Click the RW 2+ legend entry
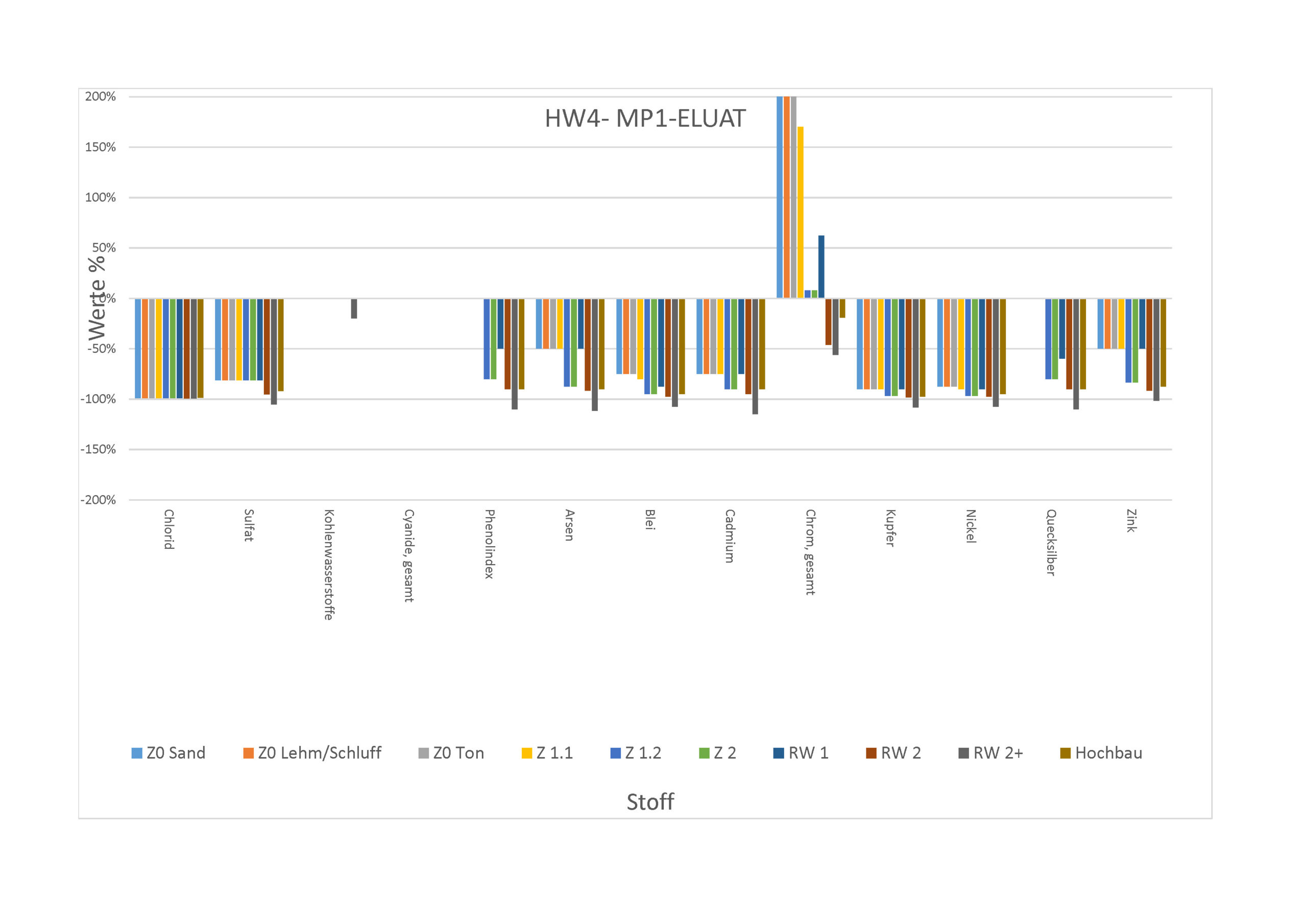Viewport: 1307px width, 924px height. click(x=991, y=753)
